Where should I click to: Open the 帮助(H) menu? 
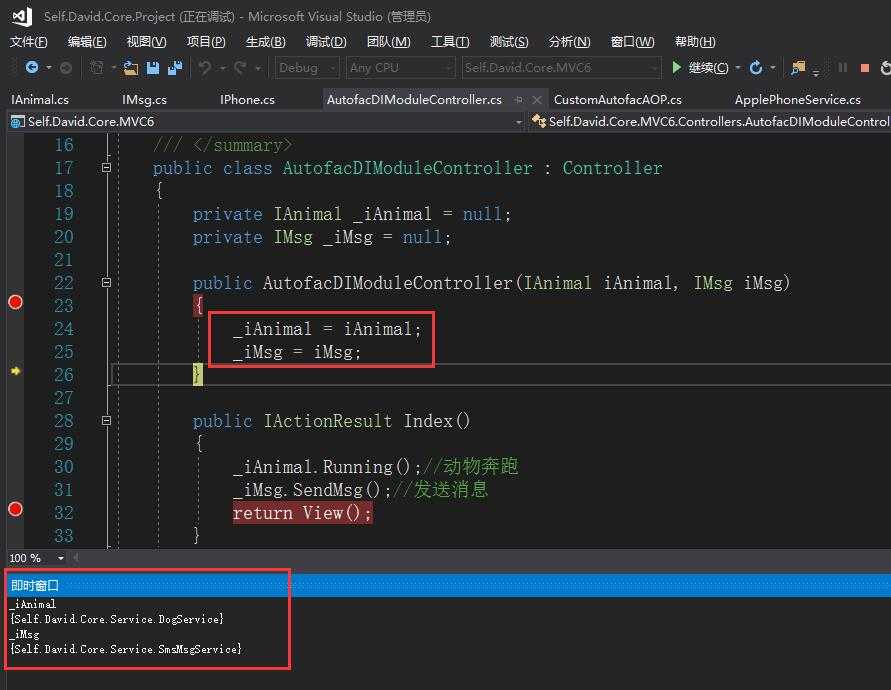point(695,41)
